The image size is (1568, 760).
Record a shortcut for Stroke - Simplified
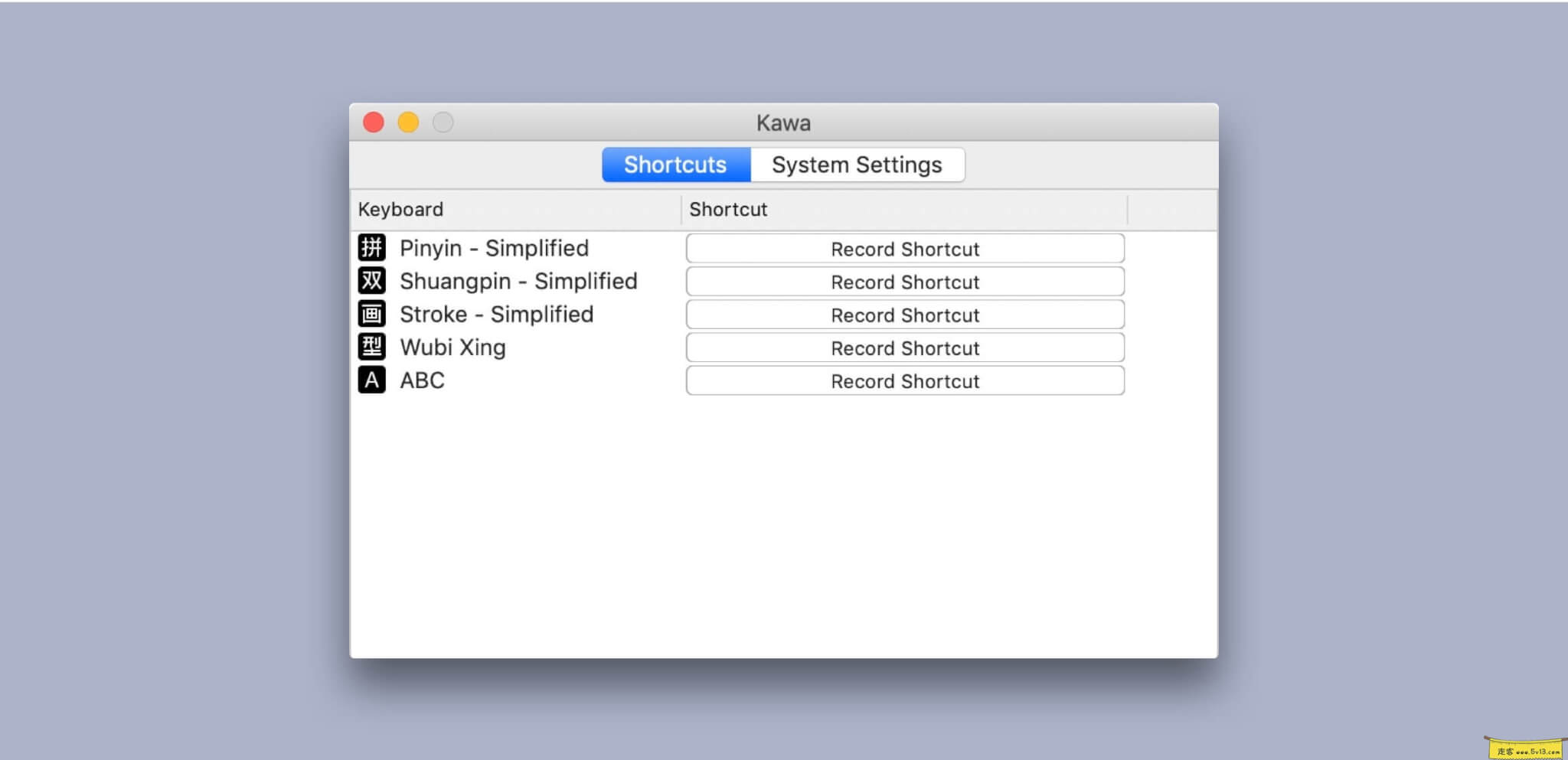tap(905, 315)
